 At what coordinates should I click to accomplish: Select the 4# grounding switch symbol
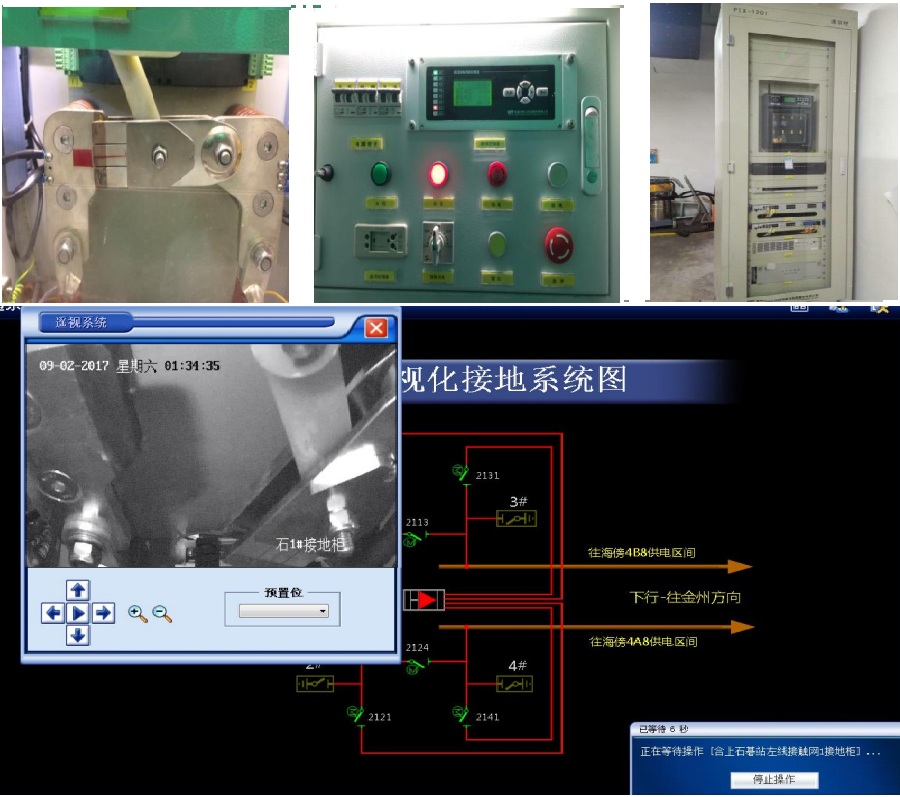[515, 684]
